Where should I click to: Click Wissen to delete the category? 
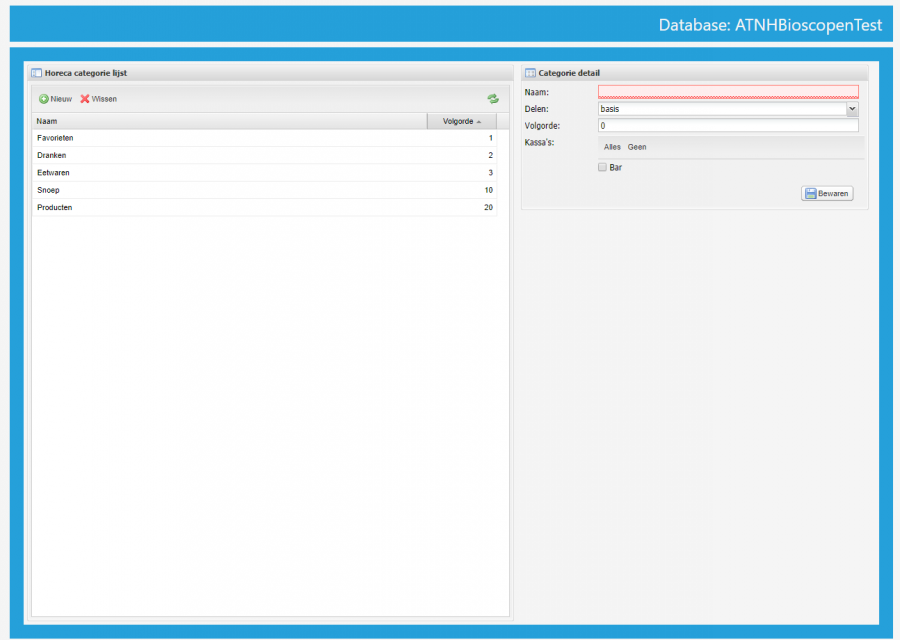coord(99,99)
